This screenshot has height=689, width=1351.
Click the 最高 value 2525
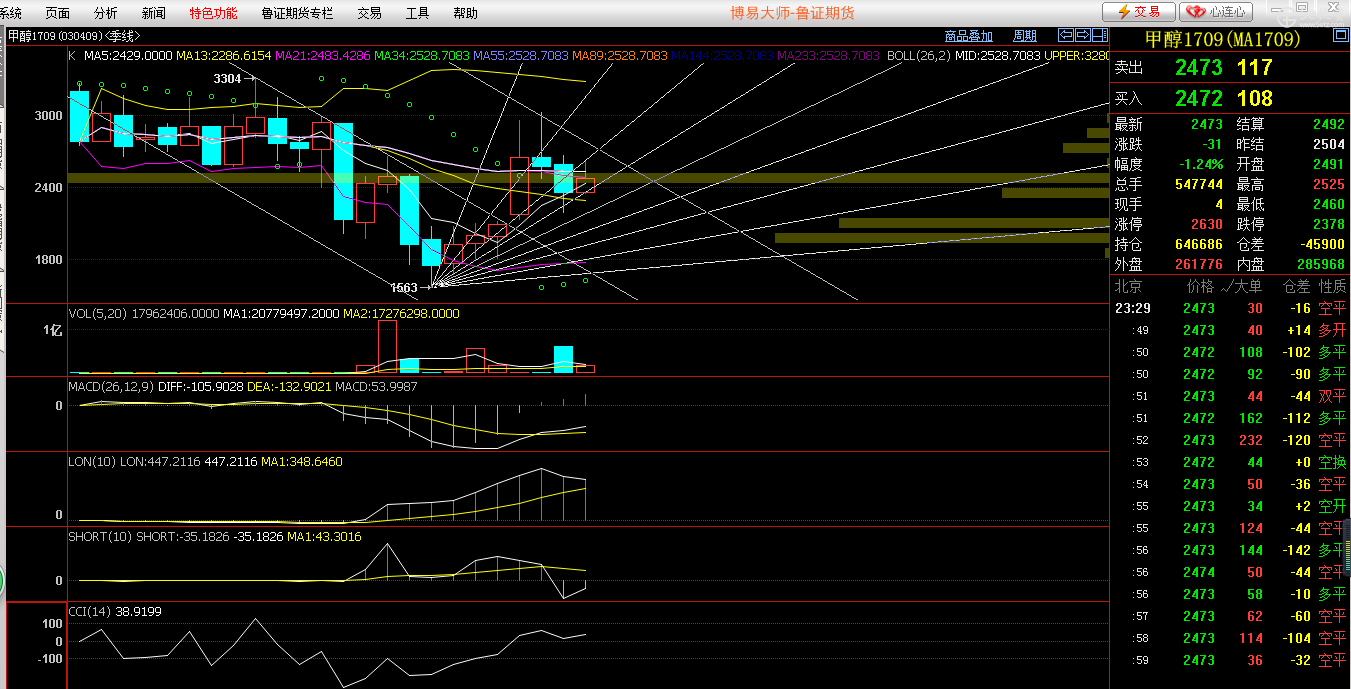[x=1328, y=184]
